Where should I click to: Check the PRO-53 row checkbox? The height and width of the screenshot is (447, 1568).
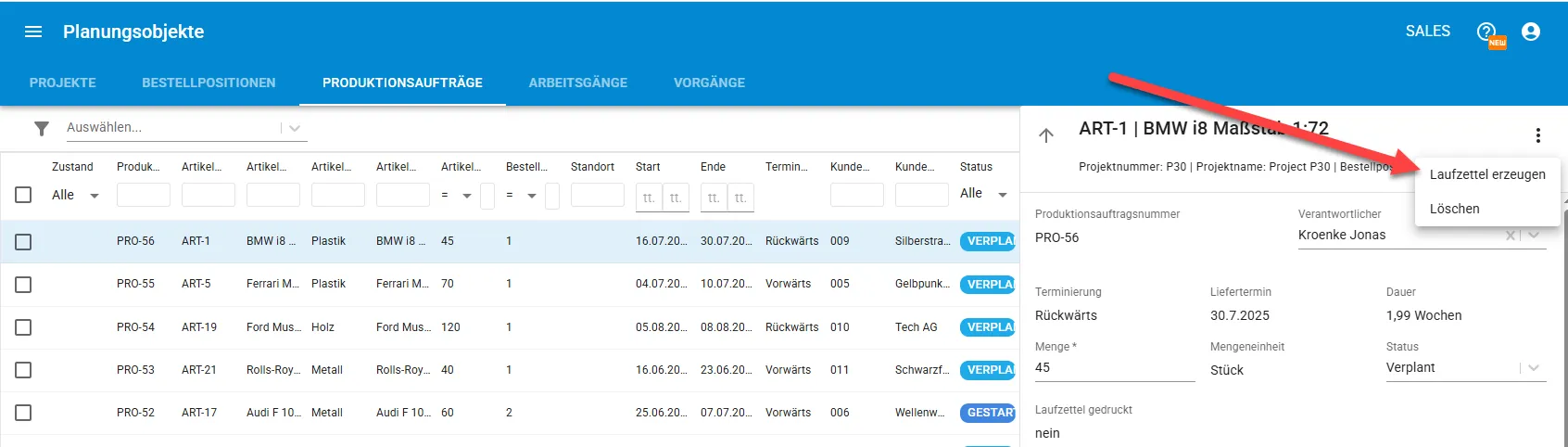click(x=23, y=370)
